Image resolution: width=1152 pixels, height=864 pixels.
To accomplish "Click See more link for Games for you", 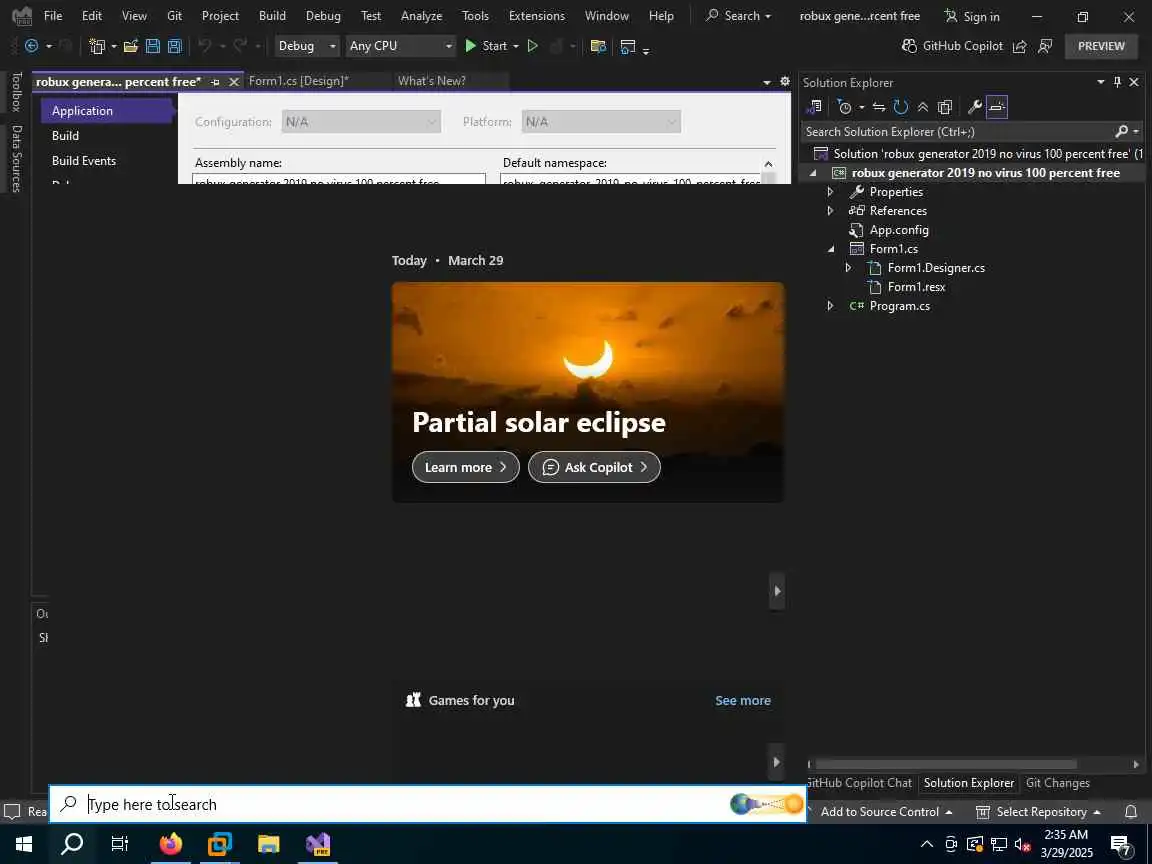I will tap(743, 701).
